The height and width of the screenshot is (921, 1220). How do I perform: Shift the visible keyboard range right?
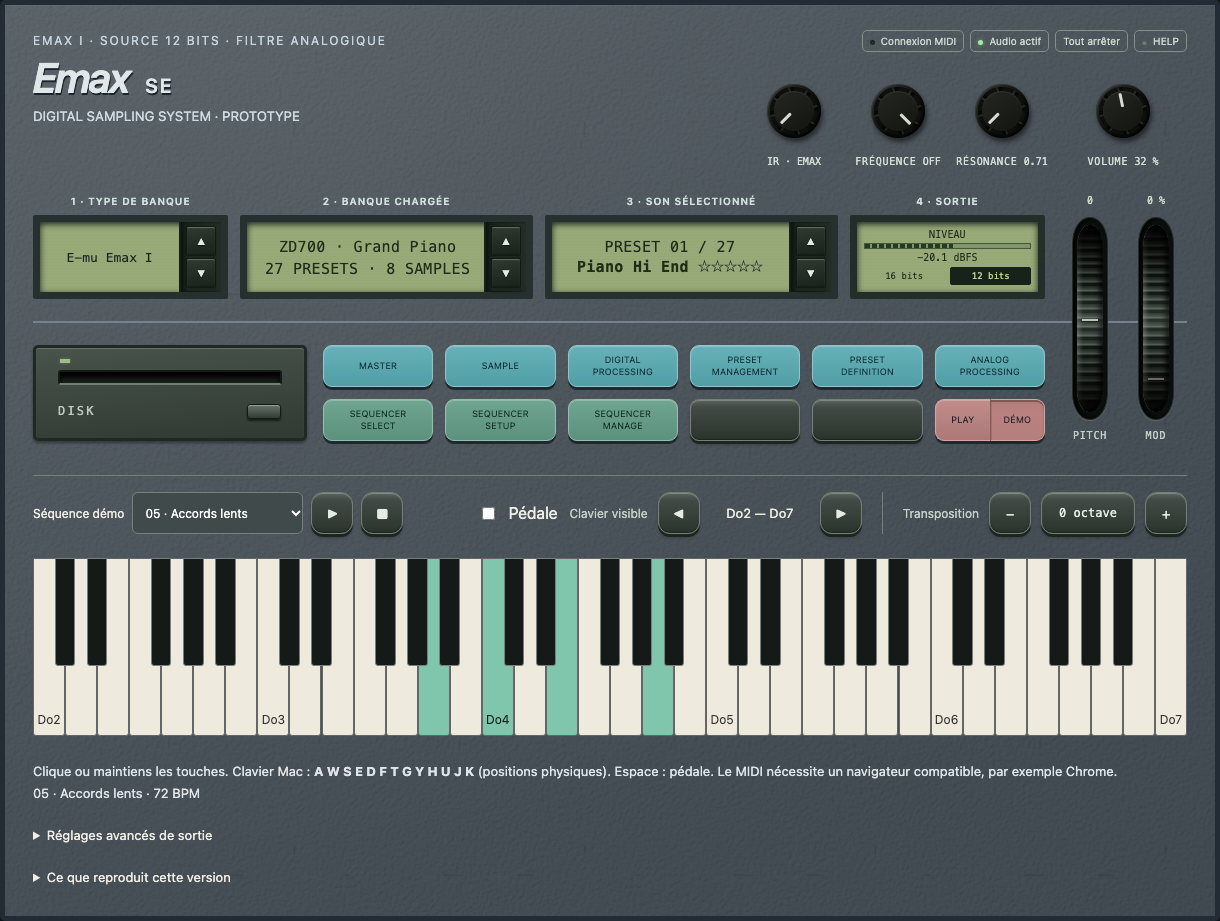[841, 514]
